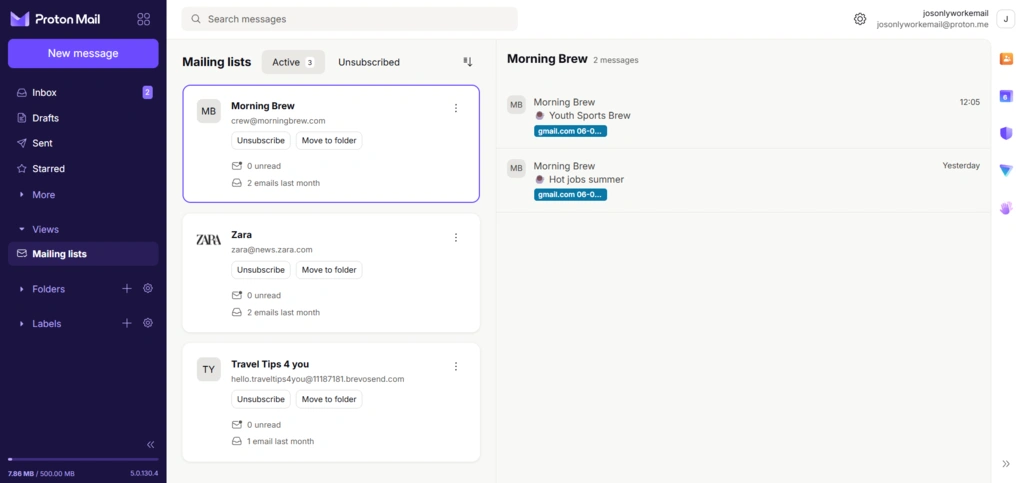This screenshot has height=483, width=1020.
Task: Click josonlyworkemail@proton.me account text
Action: [932, 25]
